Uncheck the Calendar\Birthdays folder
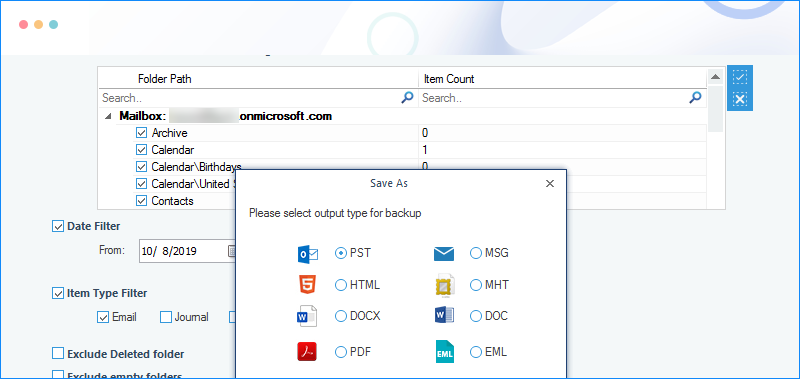800x379 pixels. [x=141, y=167]
